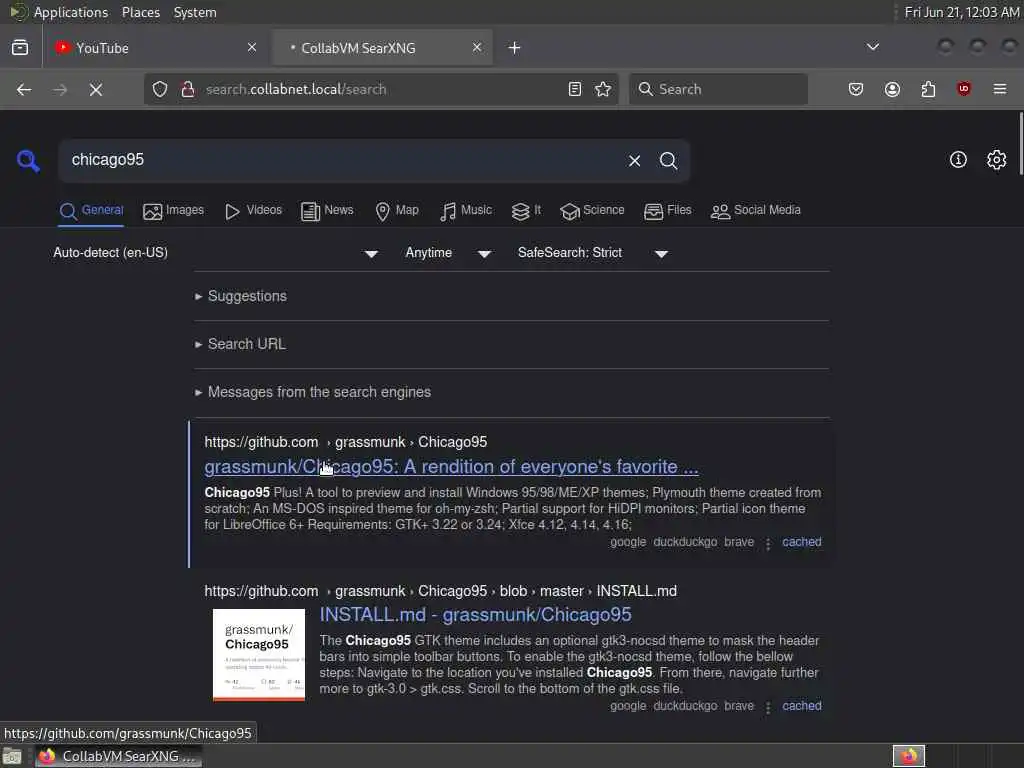
Task: Switch to the YouTube tab
Action: click(155, 48)
